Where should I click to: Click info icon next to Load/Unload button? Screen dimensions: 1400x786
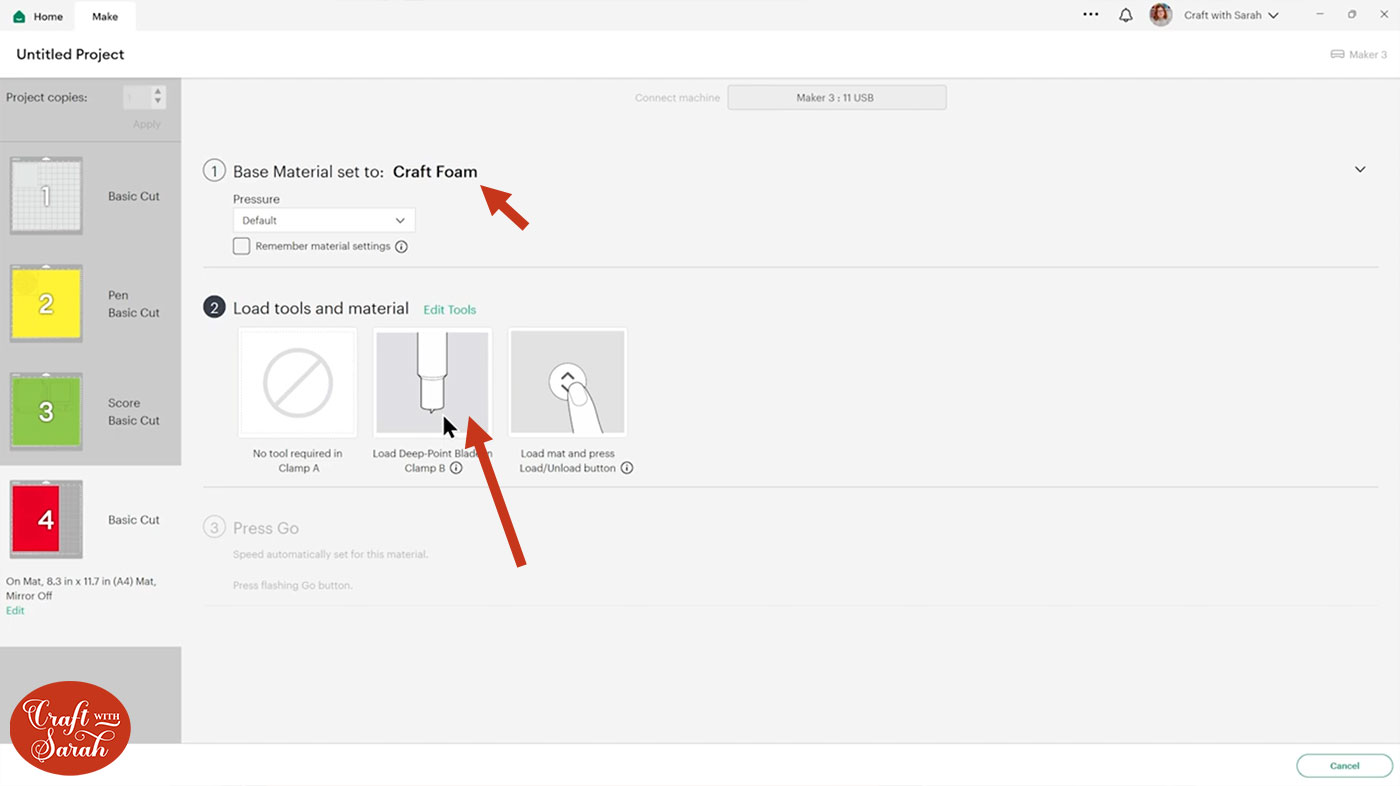coord(627,468)
